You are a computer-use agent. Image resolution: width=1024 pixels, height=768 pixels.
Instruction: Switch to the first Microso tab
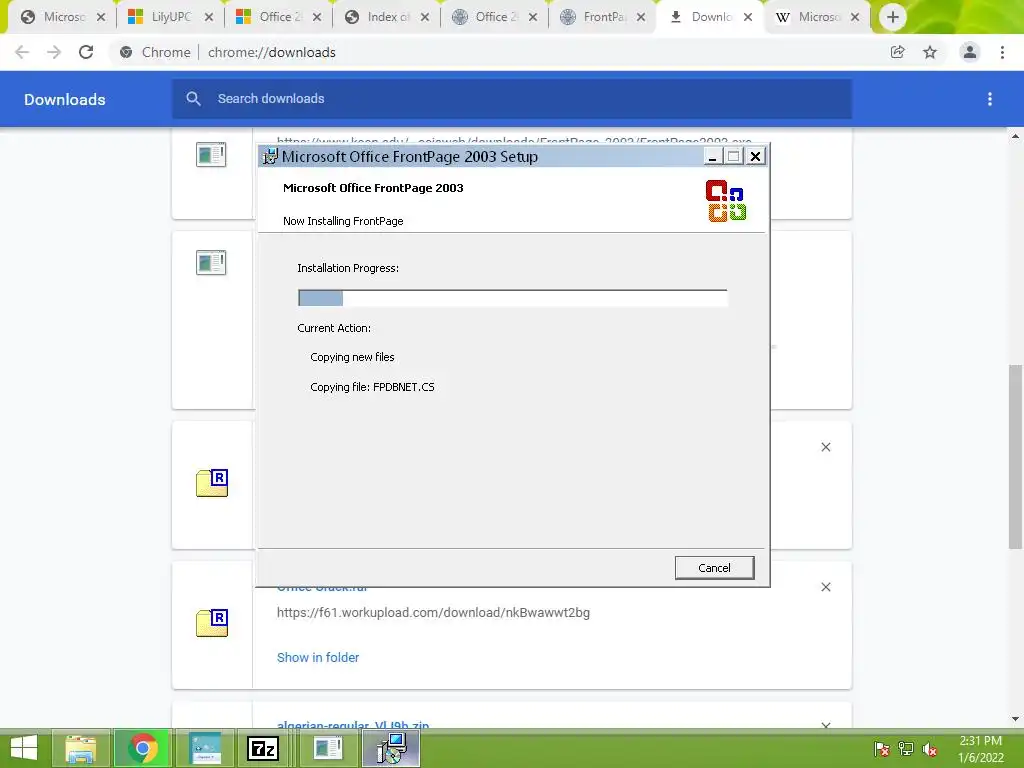pos(63,17)
